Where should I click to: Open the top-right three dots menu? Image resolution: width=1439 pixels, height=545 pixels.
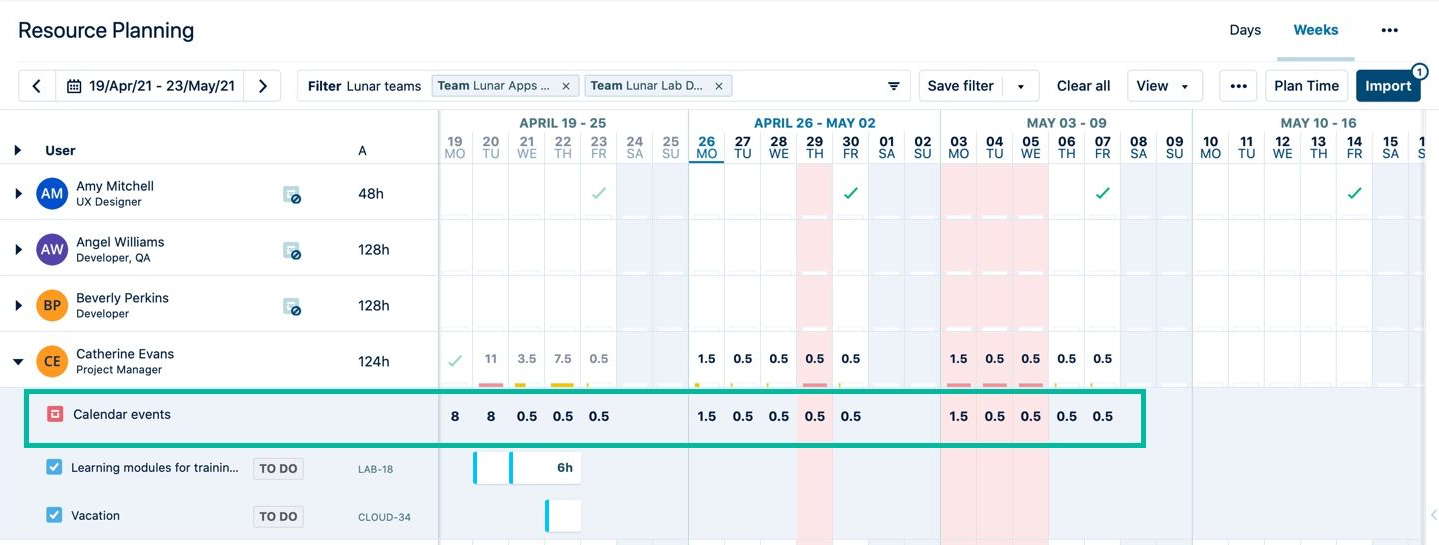pos(1389,30)
